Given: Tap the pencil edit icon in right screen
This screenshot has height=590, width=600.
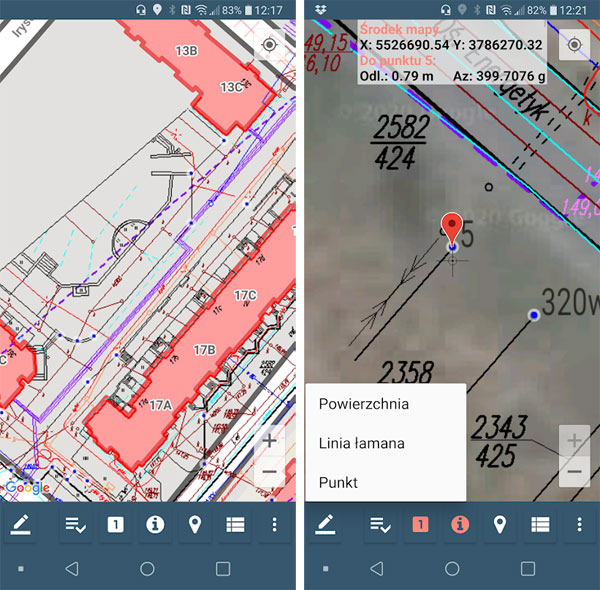Looking at the screenshot, I should pyautogui.click(x=325, y=525).
